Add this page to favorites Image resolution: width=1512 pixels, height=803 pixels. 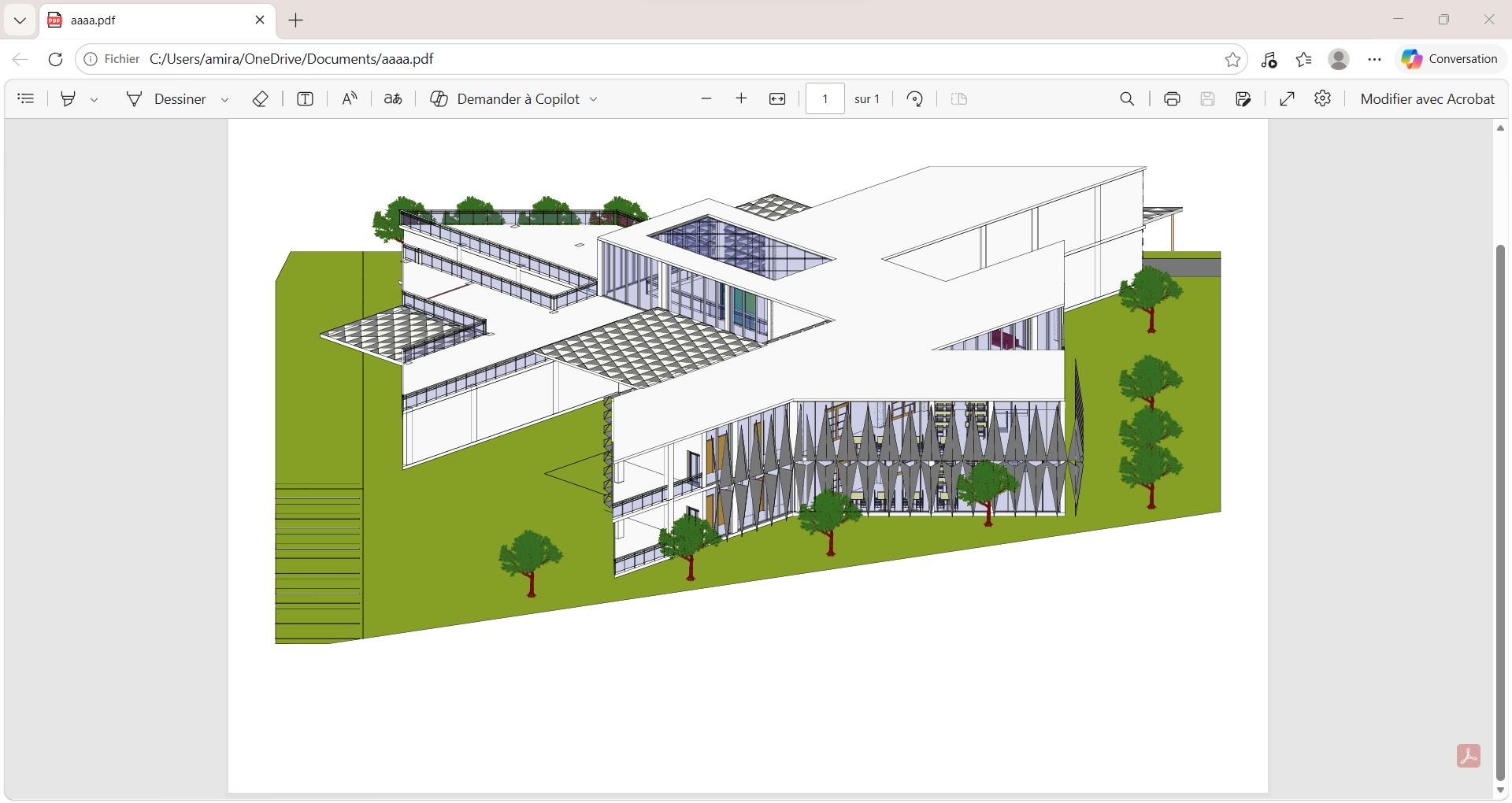click(1232, 60)
